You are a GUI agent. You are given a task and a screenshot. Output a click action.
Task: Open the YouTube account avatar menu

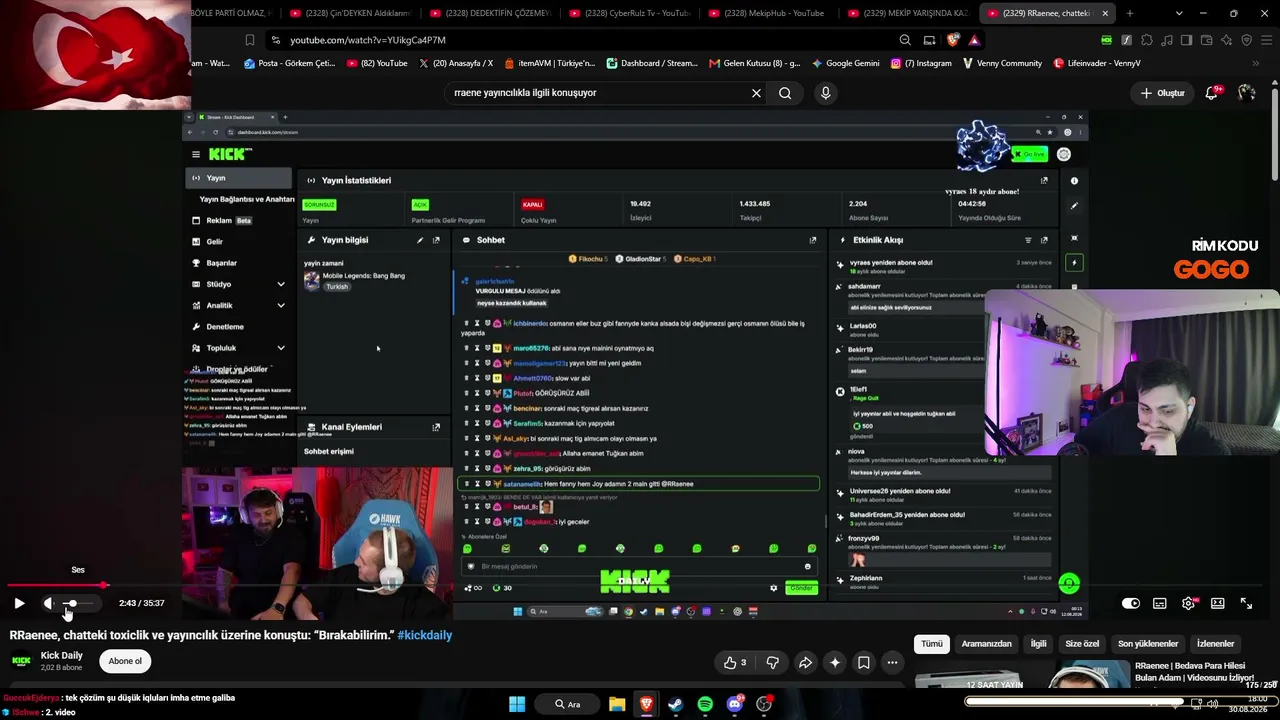pos(1246,93)
